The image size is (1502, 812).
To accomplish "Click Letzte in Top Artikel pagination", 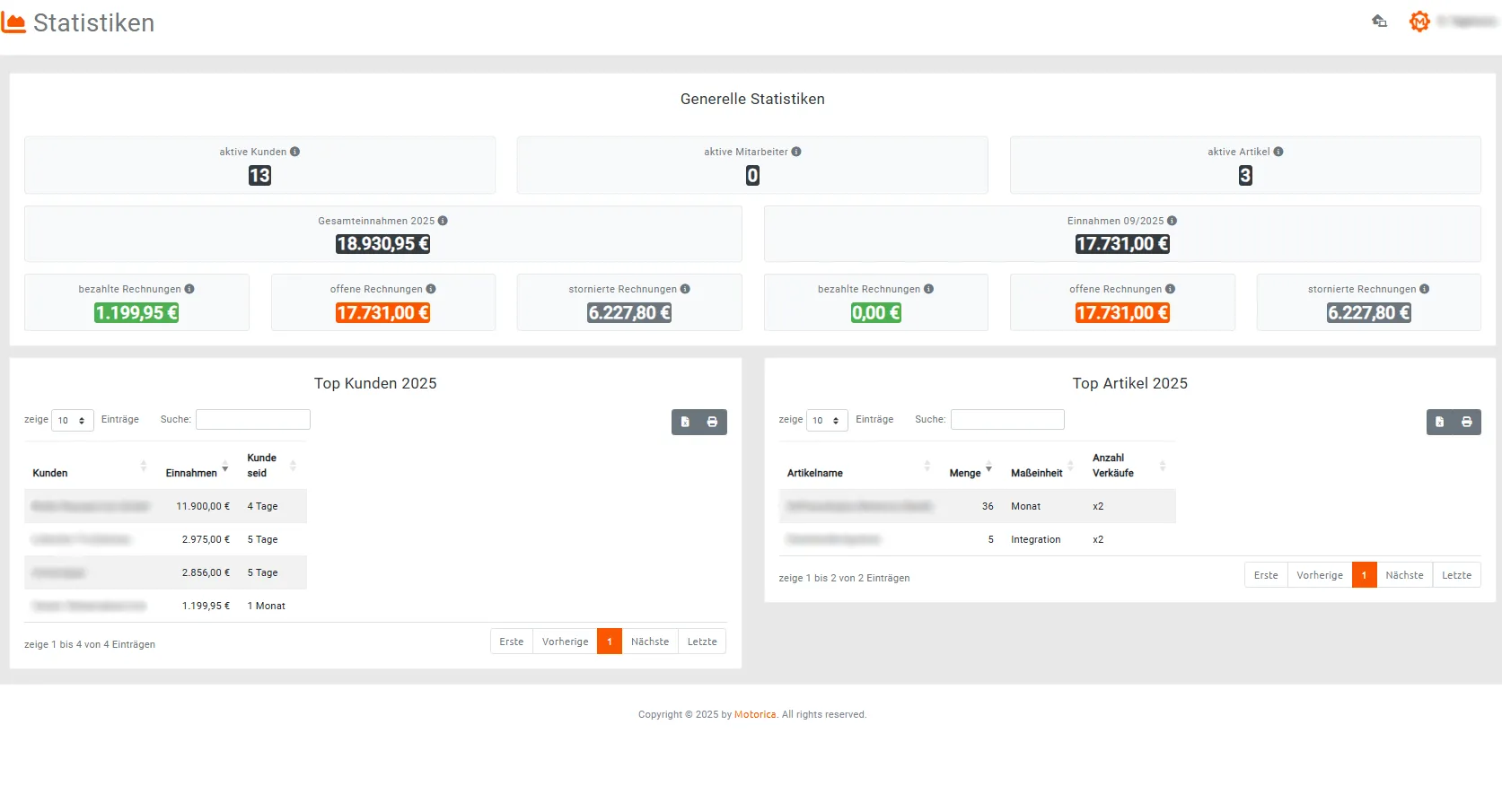I will [1456, 575].
